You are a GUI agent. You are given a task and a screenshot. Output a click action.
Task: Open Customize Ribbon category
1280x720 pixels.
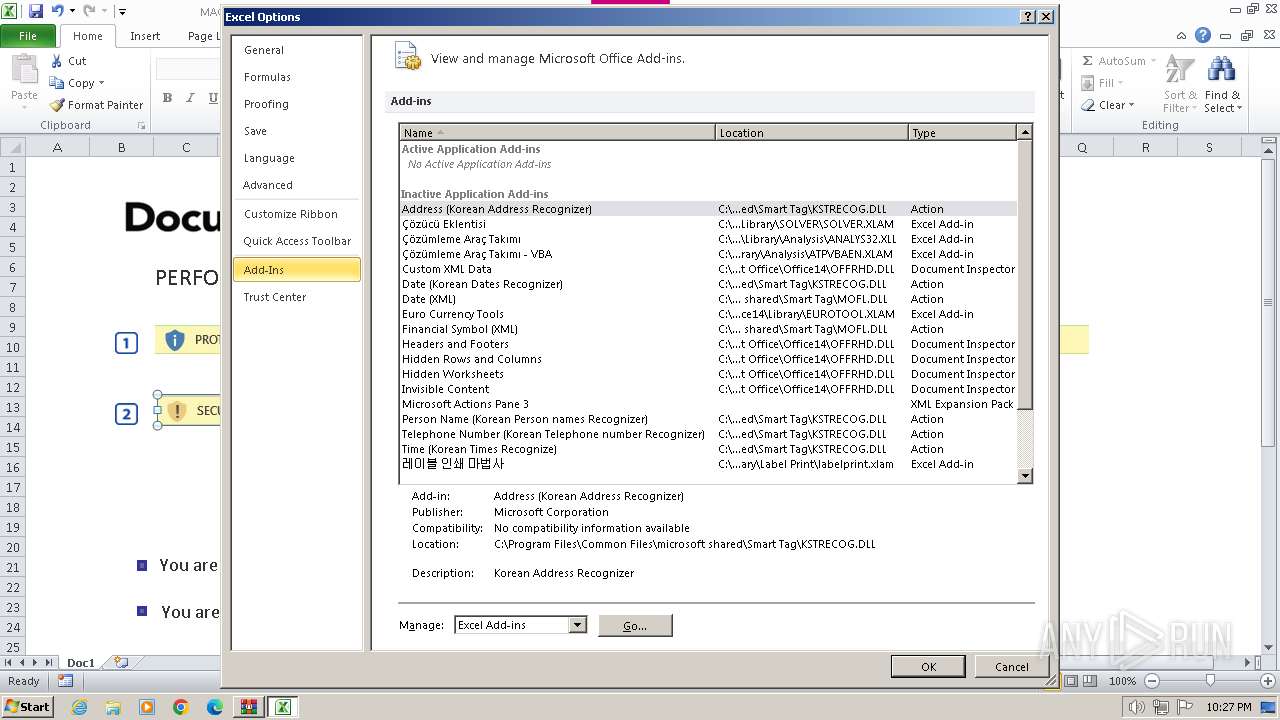(x=296, y=214)
